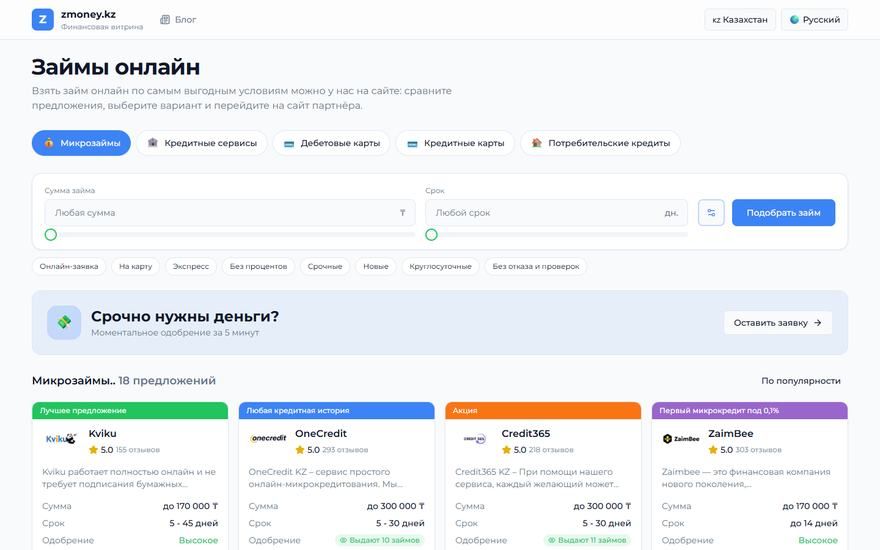880x550 pixels.
Task: Click the ZaimBee logo thumbnail
Action: point(681,439)
